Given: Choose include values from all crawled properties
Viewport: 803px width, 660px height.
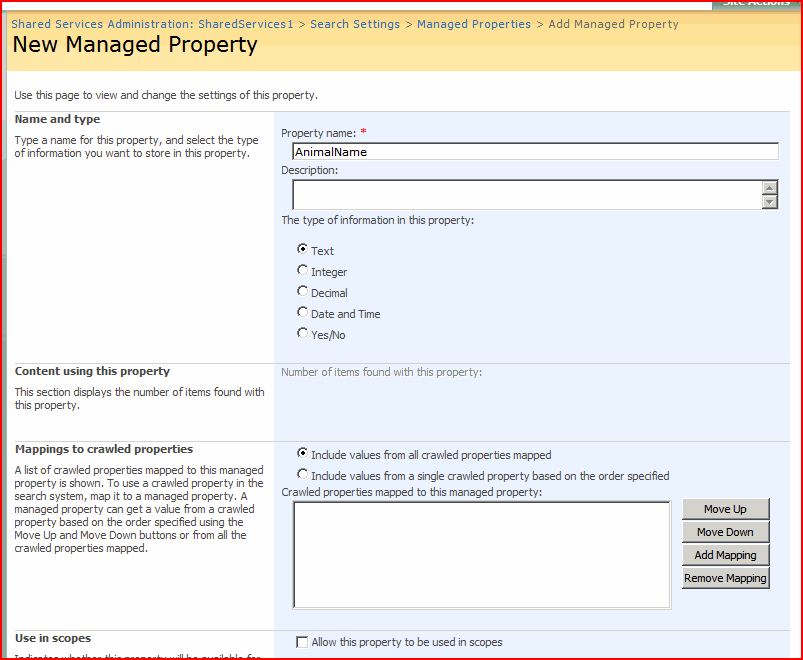Looking at the screenshot, I should tap(303, 454).
